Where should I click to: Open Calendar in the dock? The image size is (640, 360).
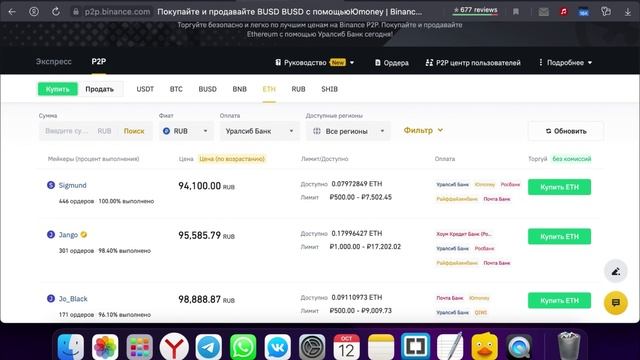point(347,347)
